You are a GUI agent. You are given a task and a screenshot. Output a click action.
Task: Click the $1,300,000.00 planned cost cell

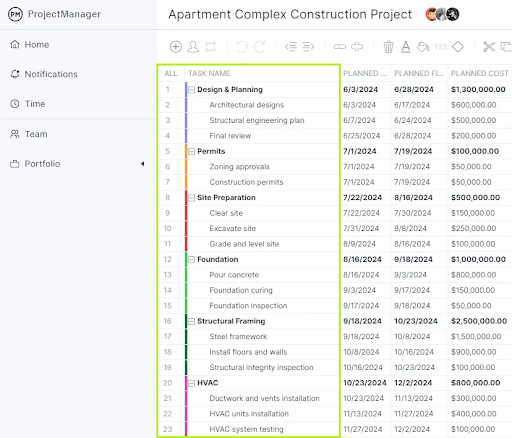pyautogui.click(x=478, y=89)
